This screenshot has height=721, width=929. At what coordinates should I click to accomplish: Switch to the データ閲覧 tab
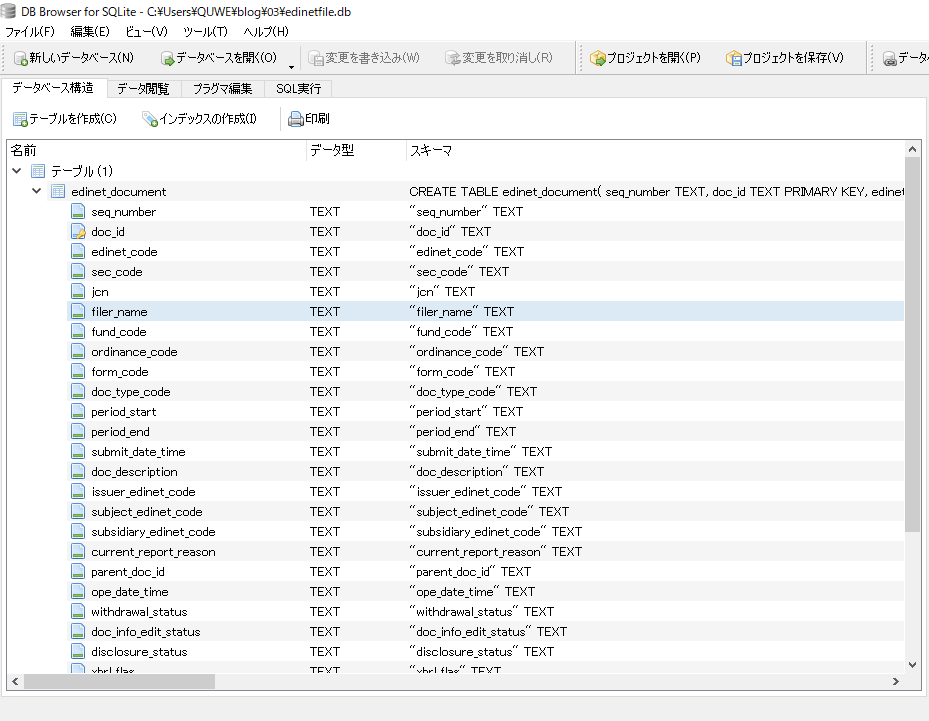click(x=143, y=89)
